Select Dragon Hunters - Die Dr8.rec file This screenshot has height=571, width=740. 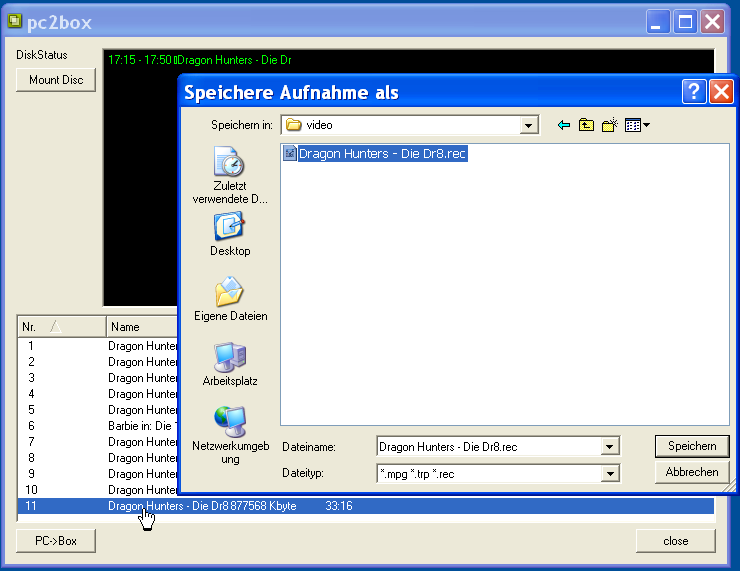tap(375, 154)
